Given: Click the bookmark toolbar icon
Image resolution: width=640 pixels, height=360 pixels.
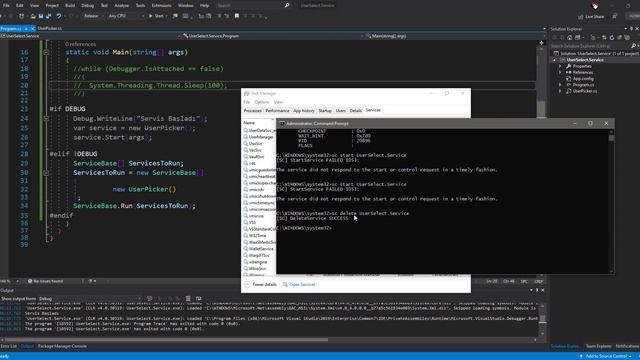Looking at the screenshot, I should [x=237, y=16].
